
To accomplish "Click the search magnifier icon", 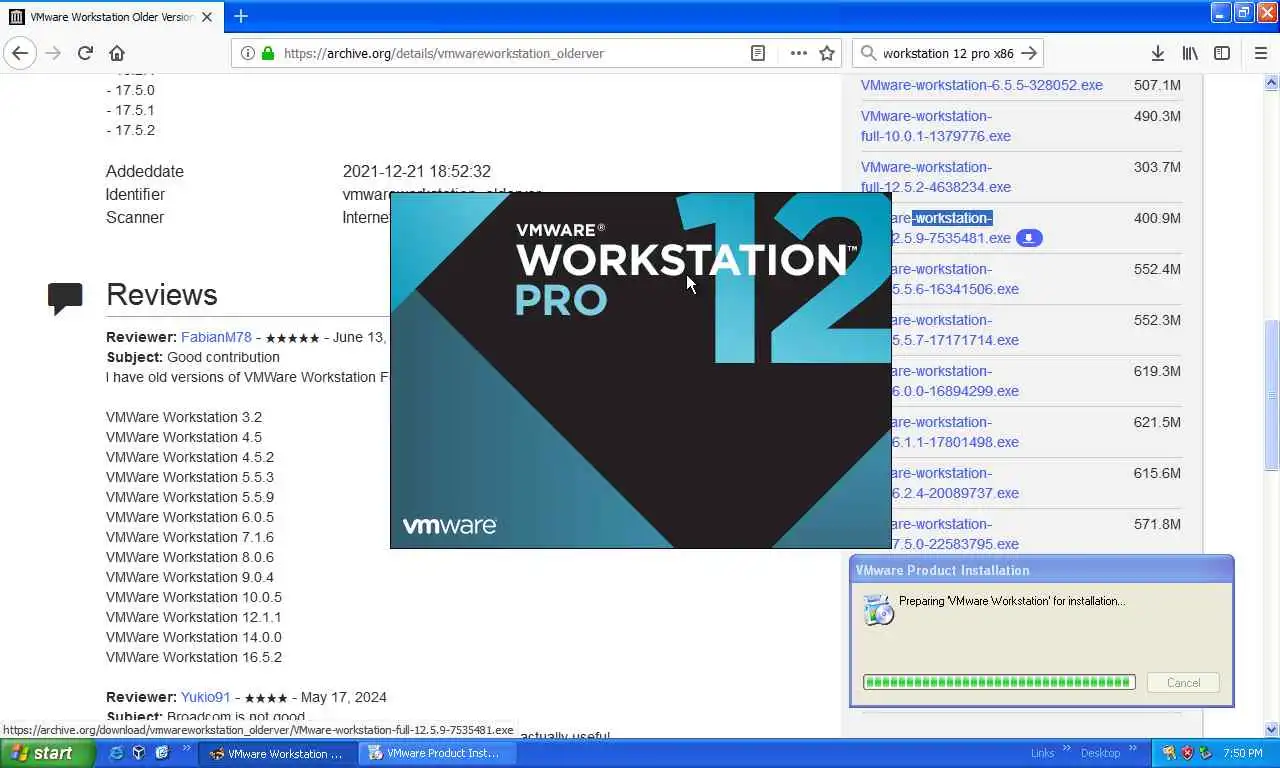I will 867,53.
